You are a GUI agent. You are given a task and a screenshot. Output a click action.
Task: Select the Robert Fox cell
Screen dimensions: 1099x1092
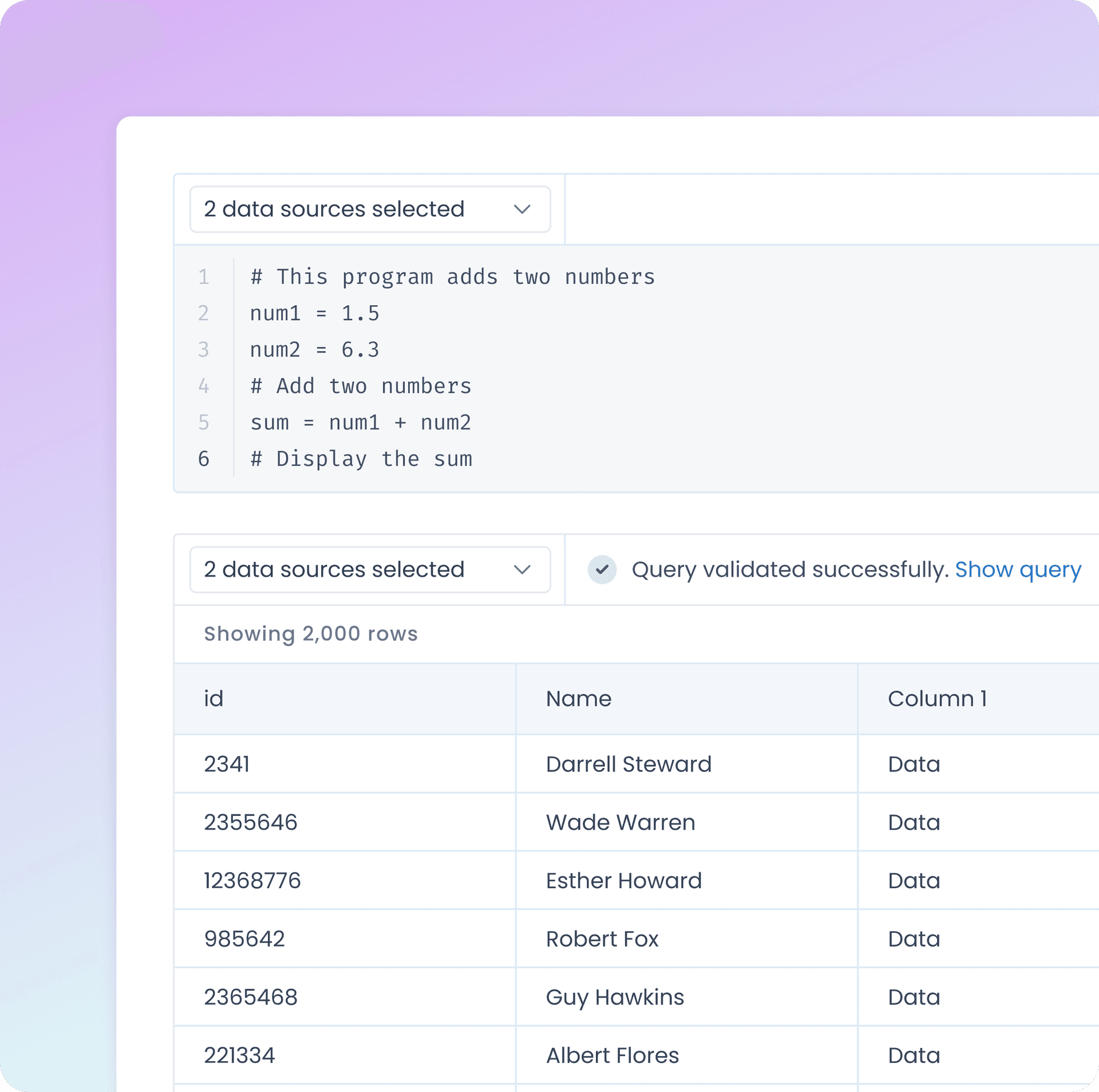click(602, 939)
